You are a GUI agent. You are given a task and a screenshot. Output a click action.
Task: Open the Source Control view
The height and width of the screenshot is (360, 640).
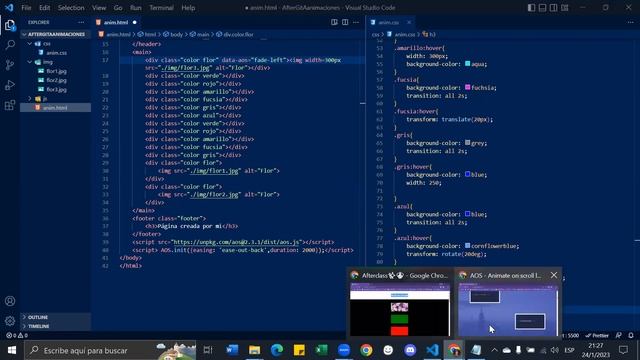point(10,65)
